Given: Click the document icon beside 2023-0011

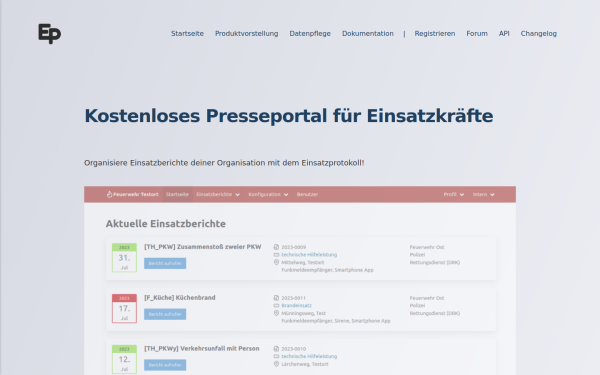Looking at the screenshot, I should point(276,298).
